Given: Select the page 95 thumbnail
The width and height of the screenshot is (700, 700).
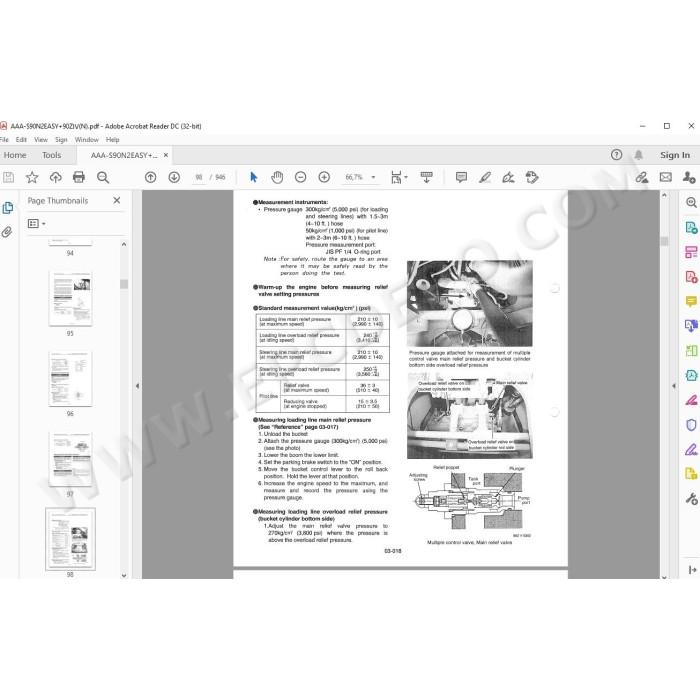Looking at the screenshot, I should point(70,298).
